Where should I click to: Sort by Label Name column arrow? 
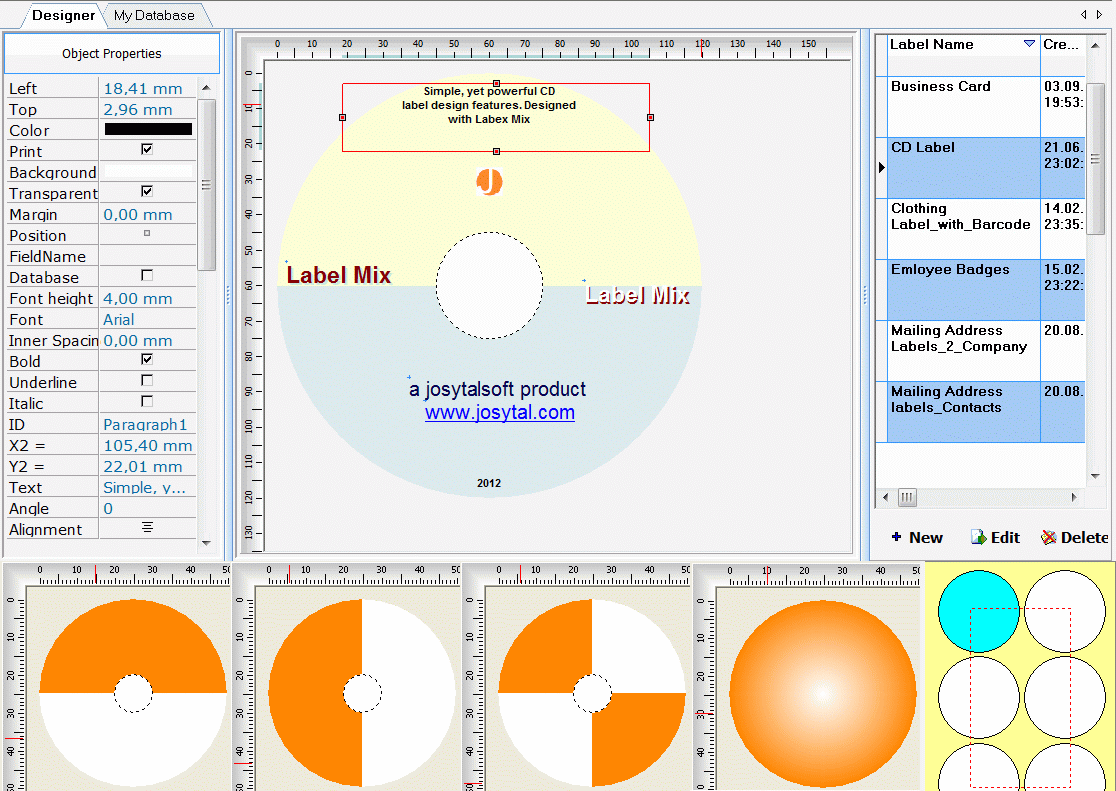point(1028,44)
